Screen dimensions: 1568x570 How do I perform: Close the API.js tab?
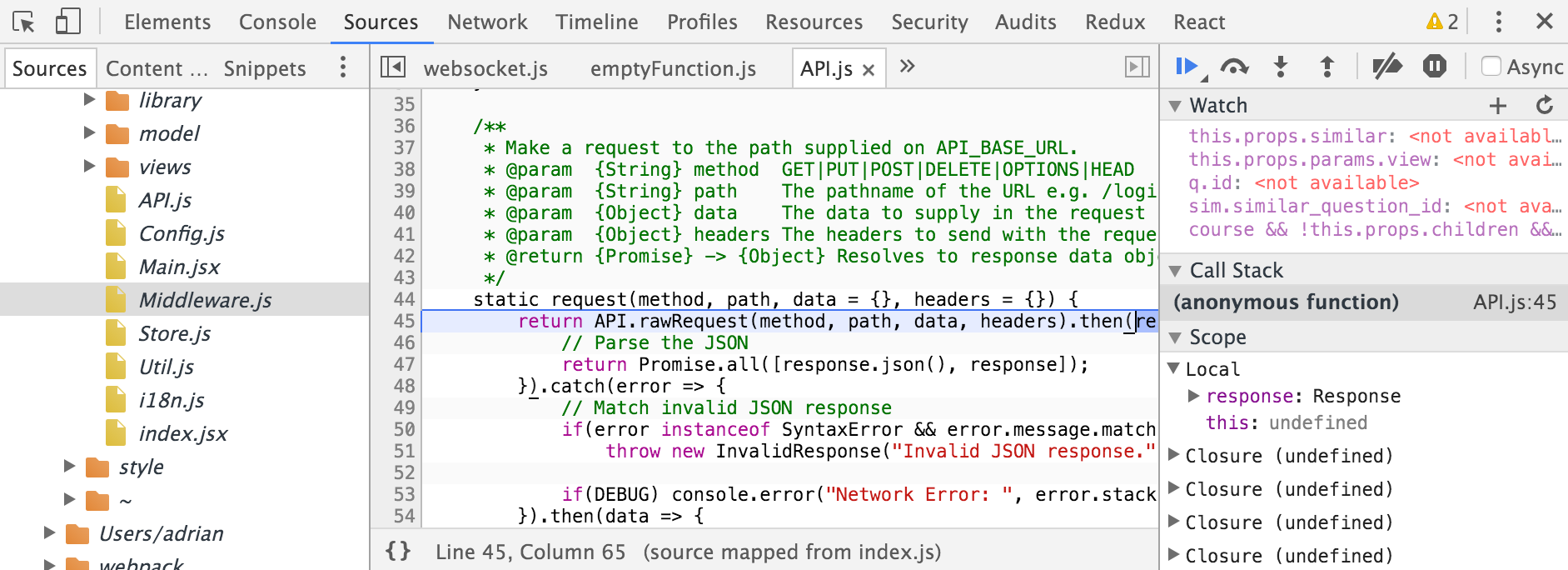pos(869,70)
